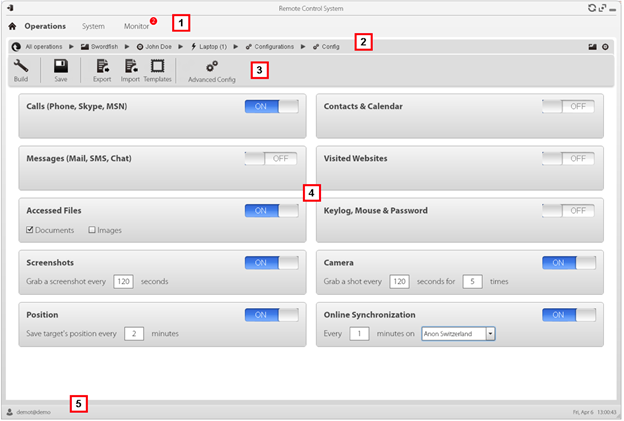Uncheck the Documents checkbox
The image size is (624, 421).
coord(29,230)
